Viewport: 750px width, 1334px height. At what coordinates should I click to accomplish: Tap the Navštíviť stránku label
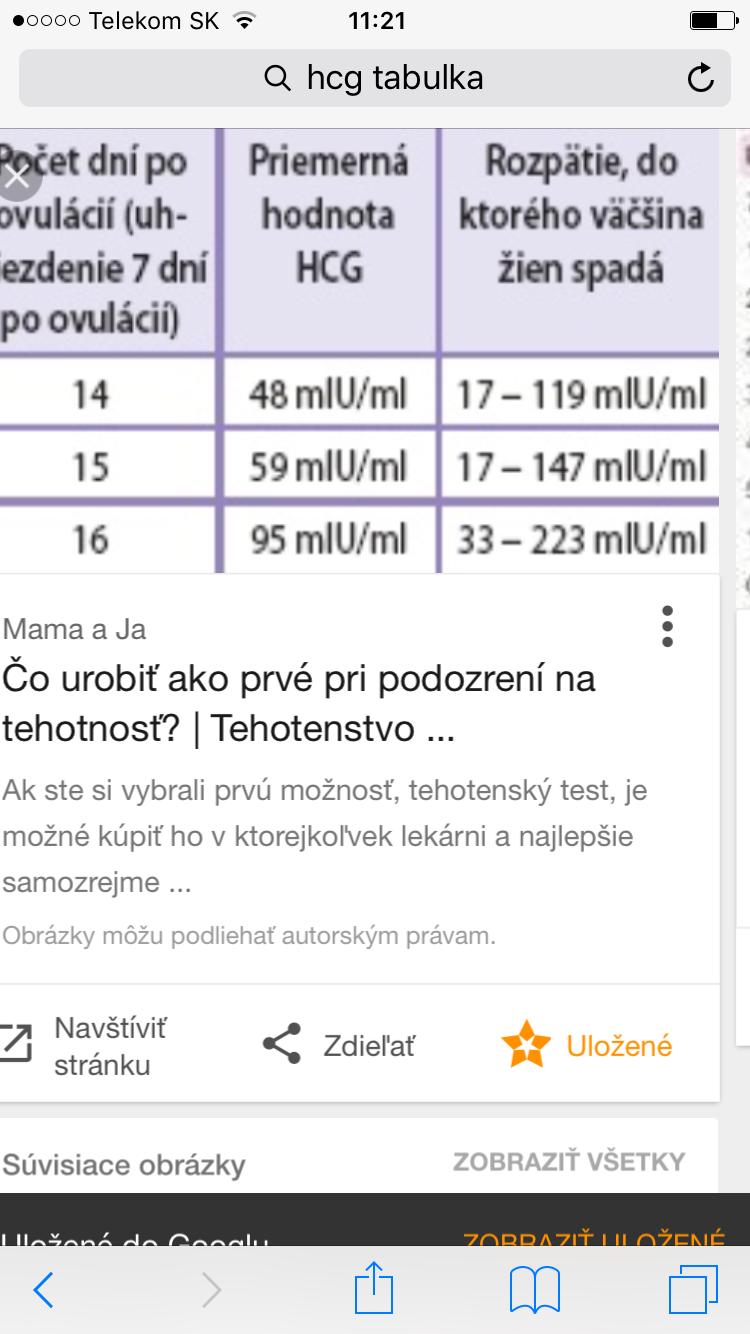pos(110,1045)
